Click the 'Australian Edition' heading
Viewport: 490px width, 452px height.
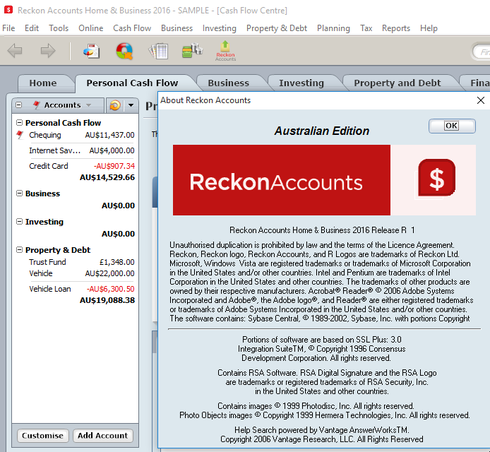pyautogui.click(x=322, y=131)
